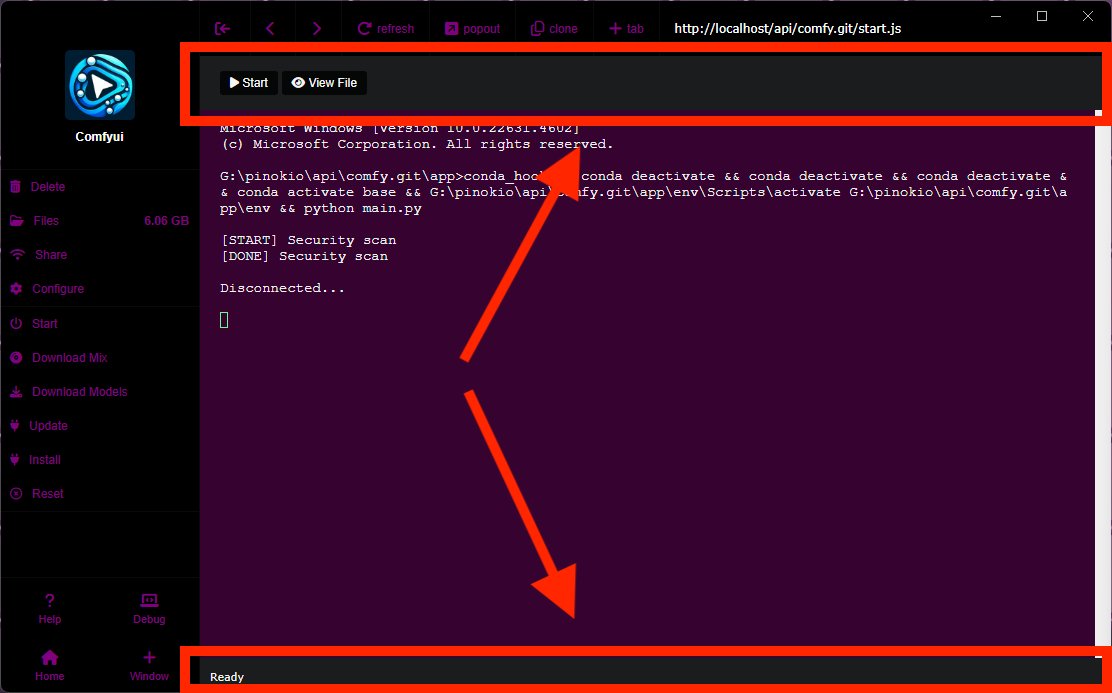
Task: Click Download Models download icon
Action: pos(16,392)
